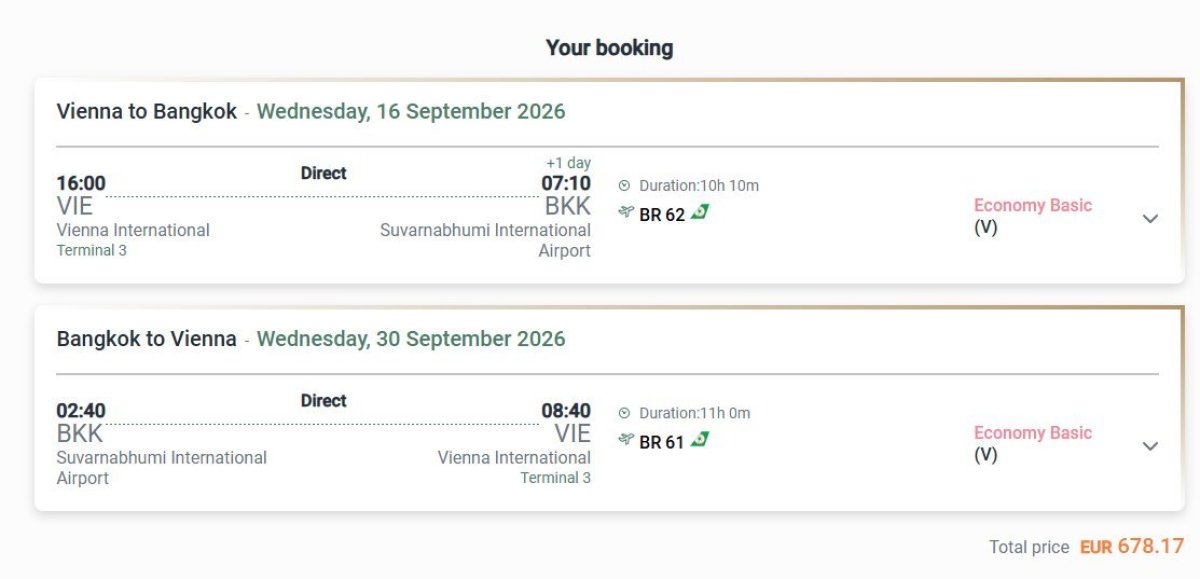Select flight number BR 62
This screenshot has height=579, width=1200.
pos(662,214)
